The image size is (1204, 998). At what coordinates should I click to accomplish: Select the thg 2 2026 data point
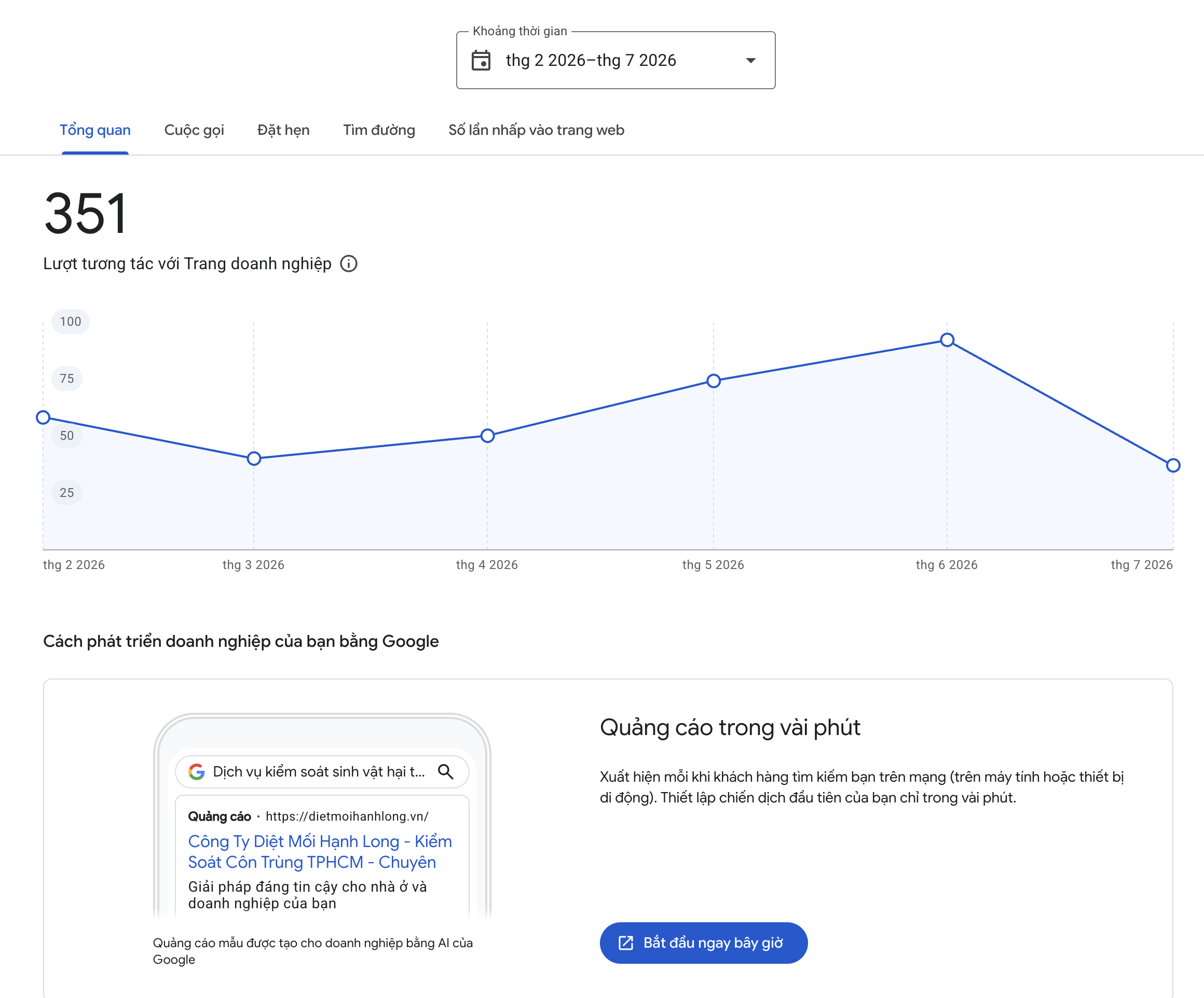pyautogui.click(x=43, y=417)
